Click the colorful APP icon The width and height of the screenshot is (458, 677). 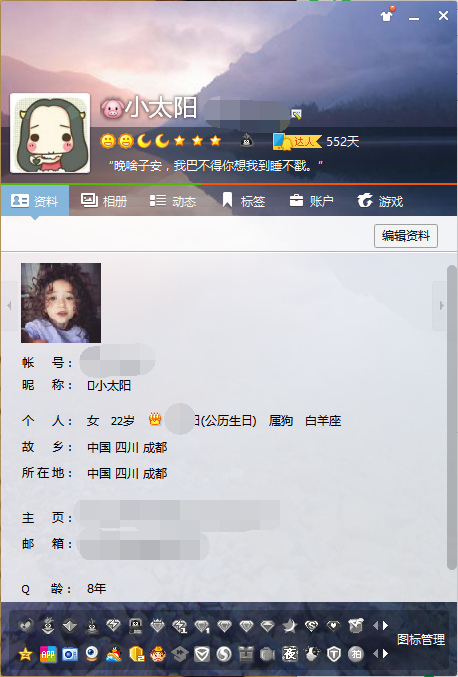coord(47,655)
